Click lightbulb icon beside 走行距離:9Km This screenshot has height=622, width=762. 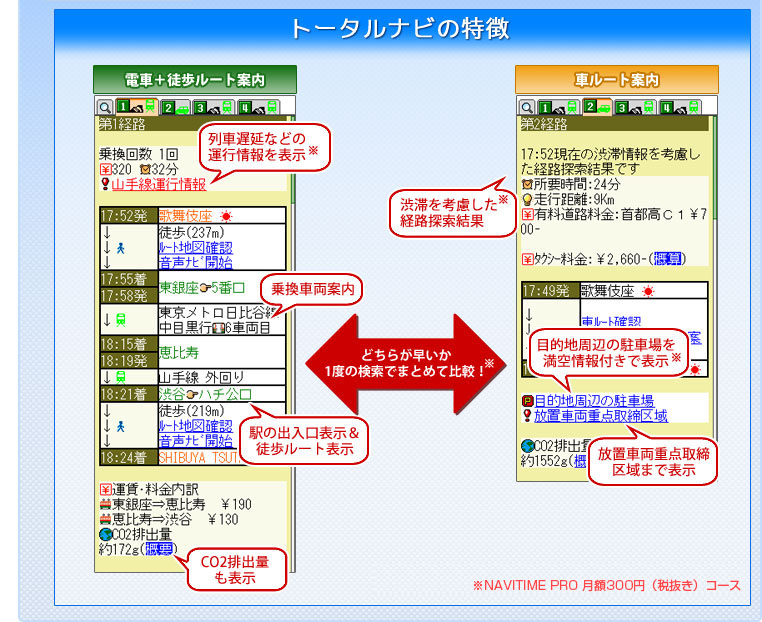[x=527, y=199]
